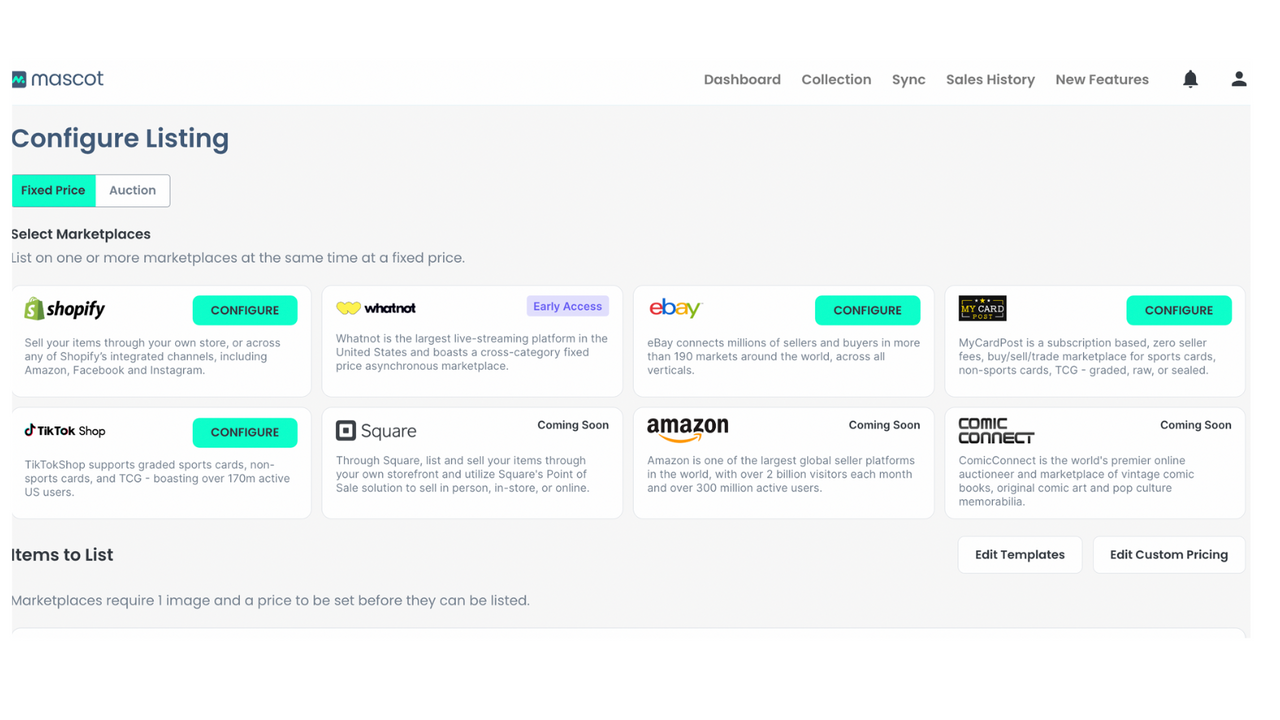Open the notifications bell
The height and width of the screenshot is (720, 1280).
(1190, 79)
